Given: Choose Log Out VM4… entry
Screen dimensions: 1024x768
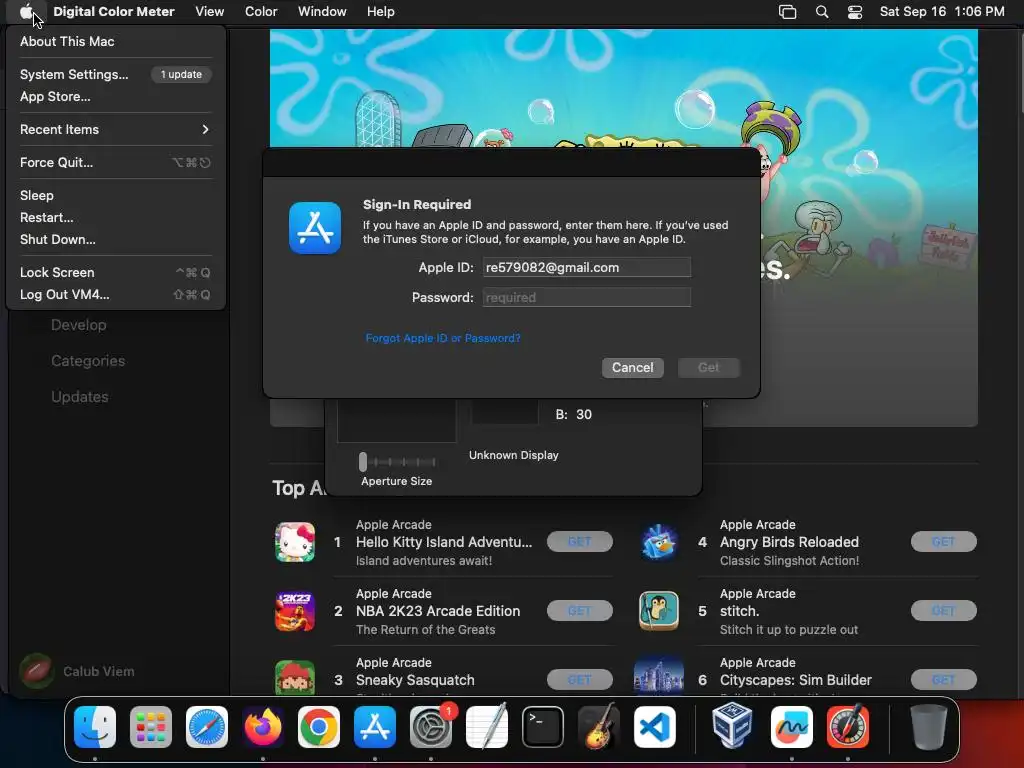Looking at the screenshot, I should 115,295.
